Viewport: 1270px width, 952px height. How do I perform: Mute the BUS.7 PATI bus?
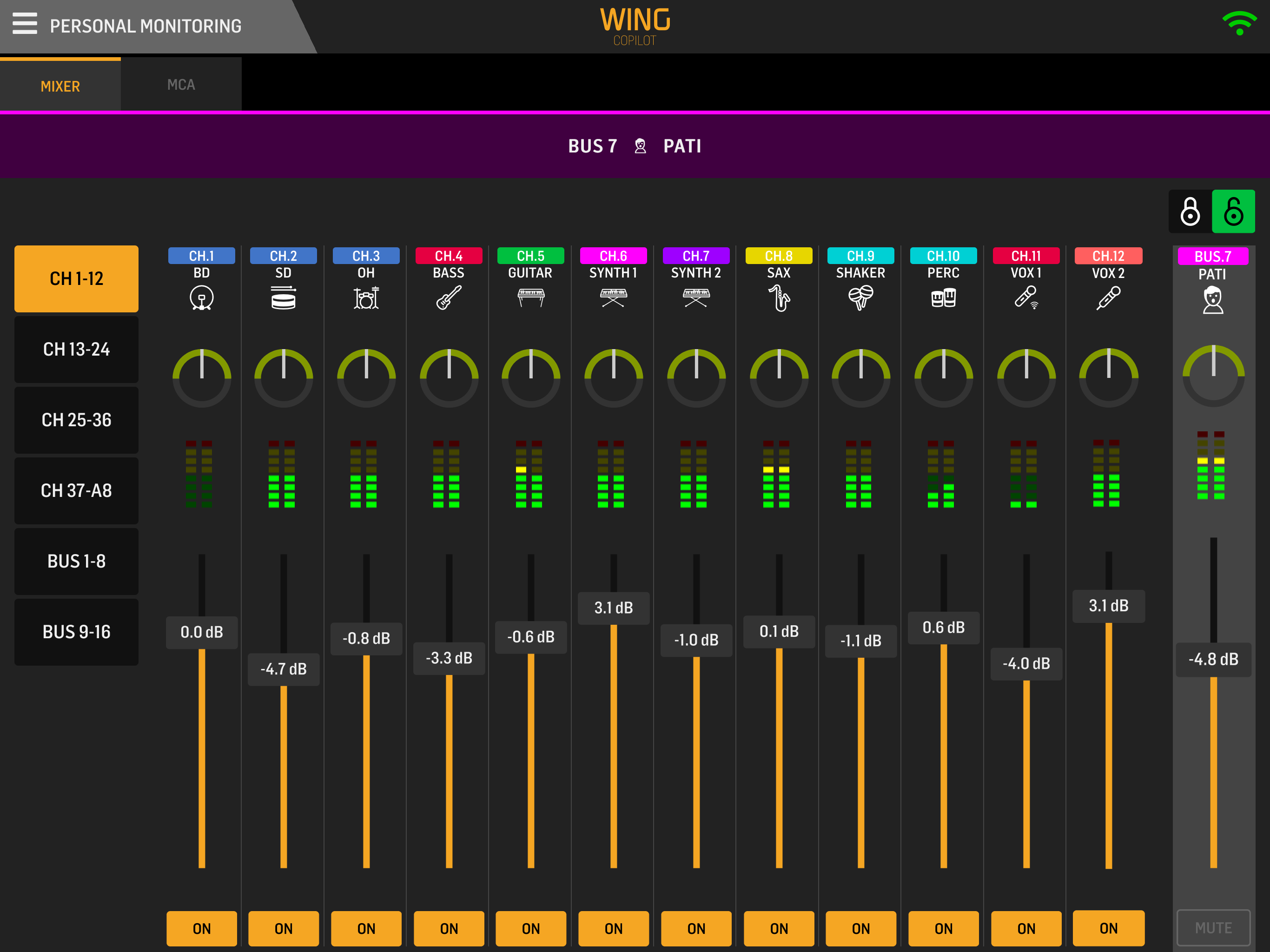click(1212, 927)
